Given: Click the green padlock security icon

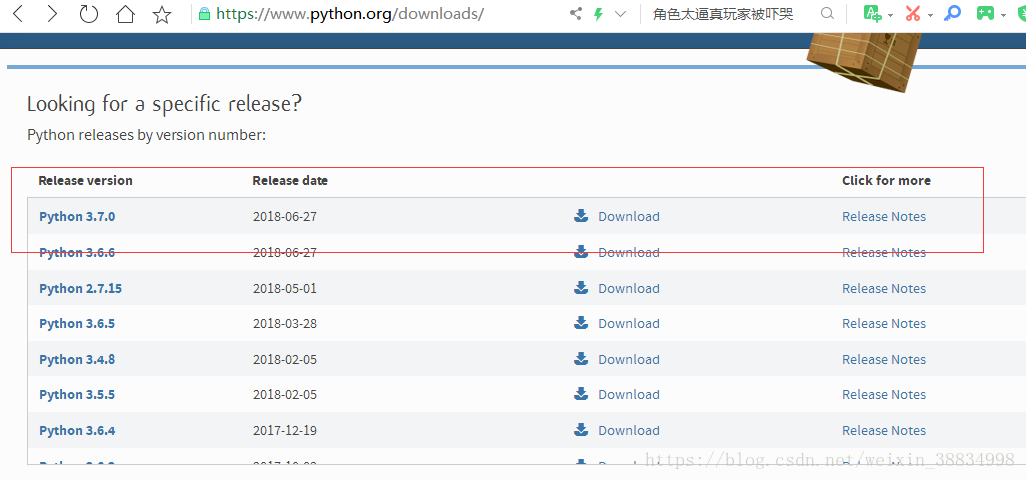Looking at the screenshot, I should click(x=205, y=14).
